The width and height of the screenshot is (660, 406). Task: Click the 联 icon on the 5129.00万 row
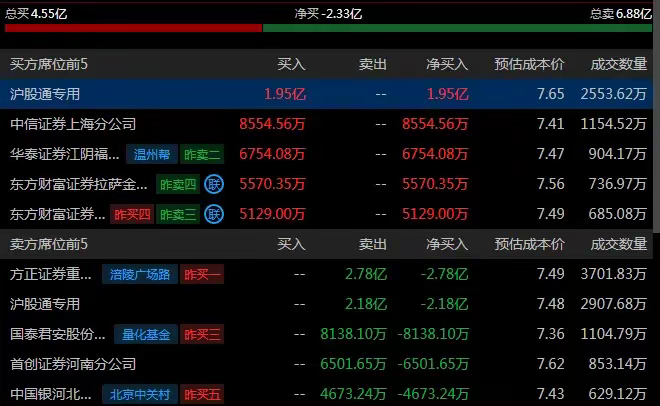click(x=214, y=215)
